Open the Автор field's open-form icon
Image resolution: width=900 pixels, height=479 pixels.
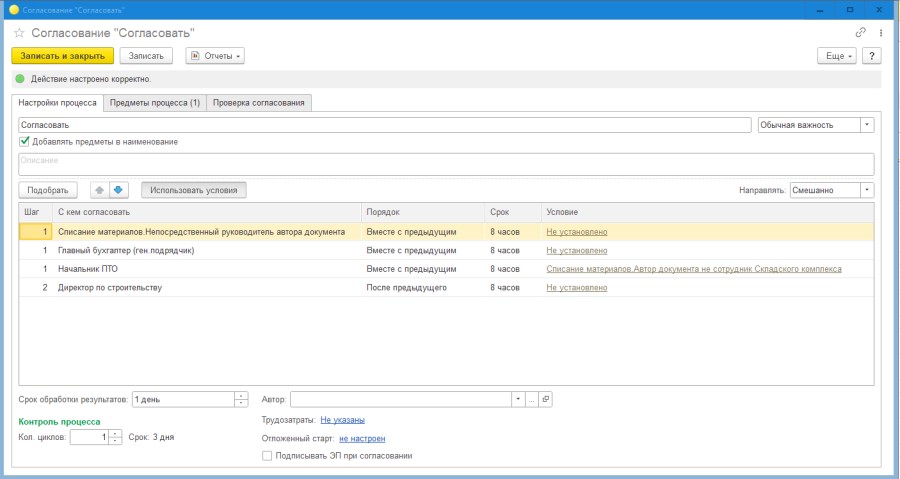pos(545,399)
